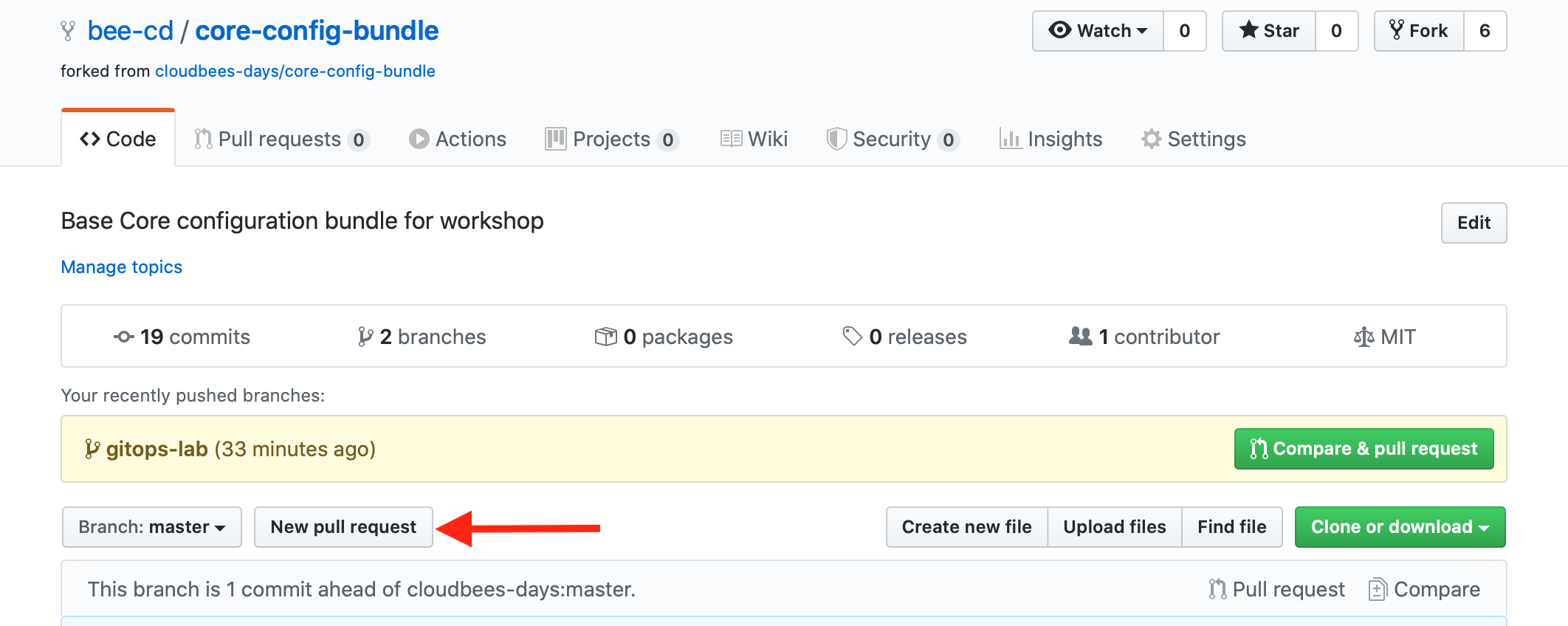Viewport: 1568px width, 626px height.
Task: Star the repository
Action: [x=1269, y=31]
